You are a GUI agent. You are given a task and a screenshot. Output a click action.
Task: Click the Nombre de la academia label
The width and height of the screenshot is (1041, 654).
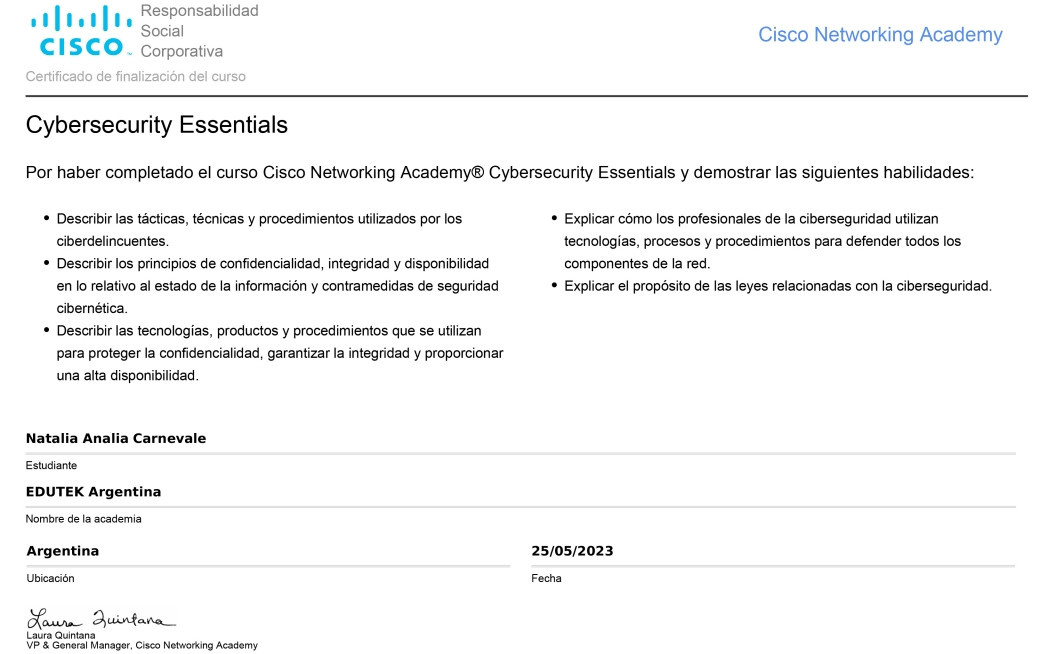pyautogui.click(x=84, y=519)
